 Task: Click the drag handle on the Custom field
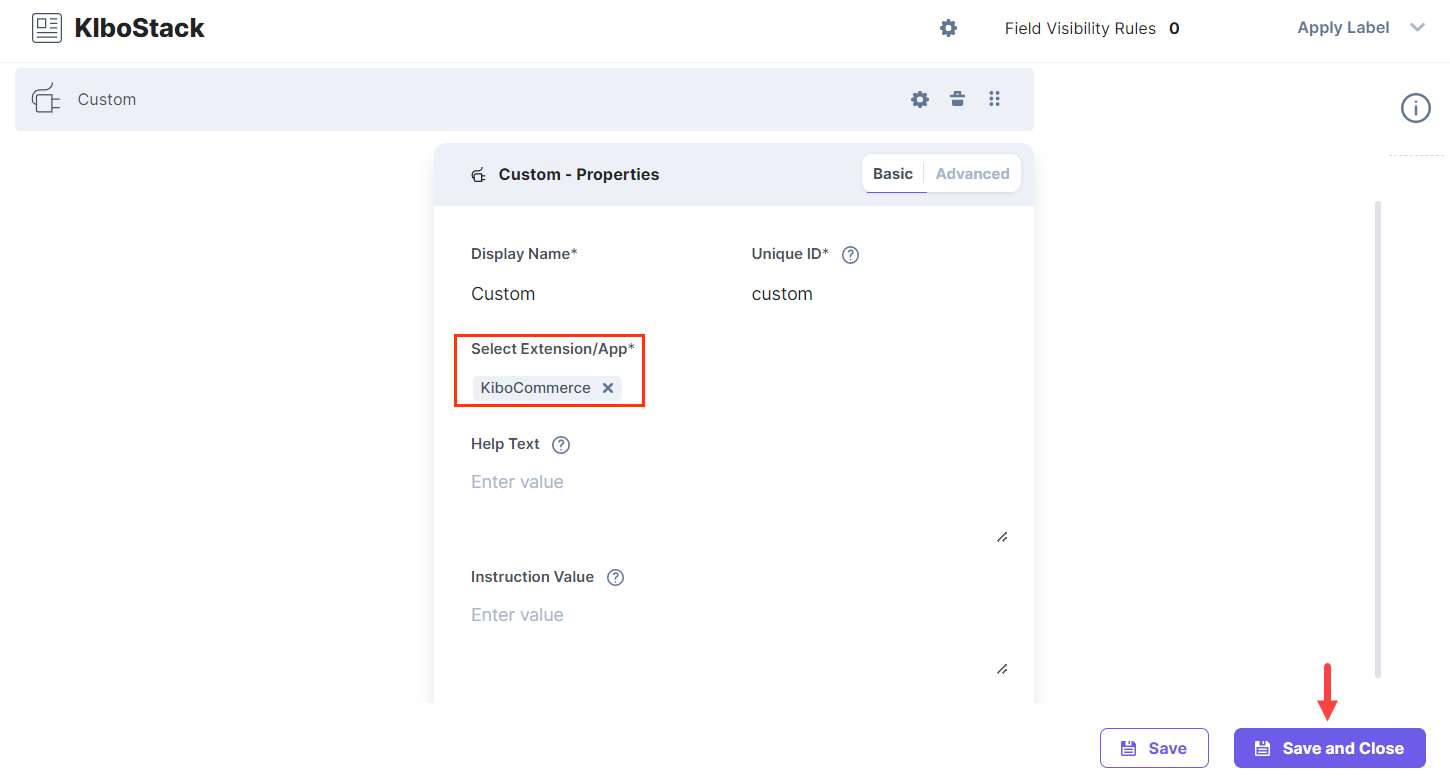994,99
